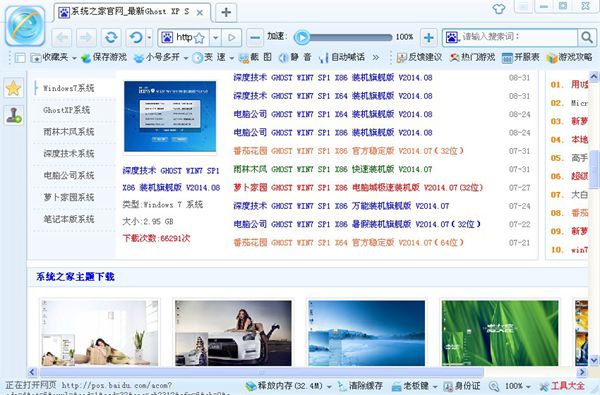Viewport: 600px width, 395px height.
Task: Go back with the left arrow button
Action: coord(62,38)
